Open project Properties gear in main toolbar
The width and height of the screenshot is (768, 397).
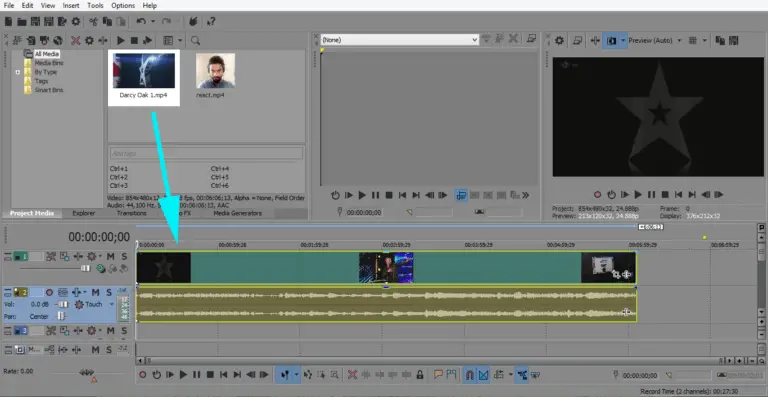click(76, 22)
